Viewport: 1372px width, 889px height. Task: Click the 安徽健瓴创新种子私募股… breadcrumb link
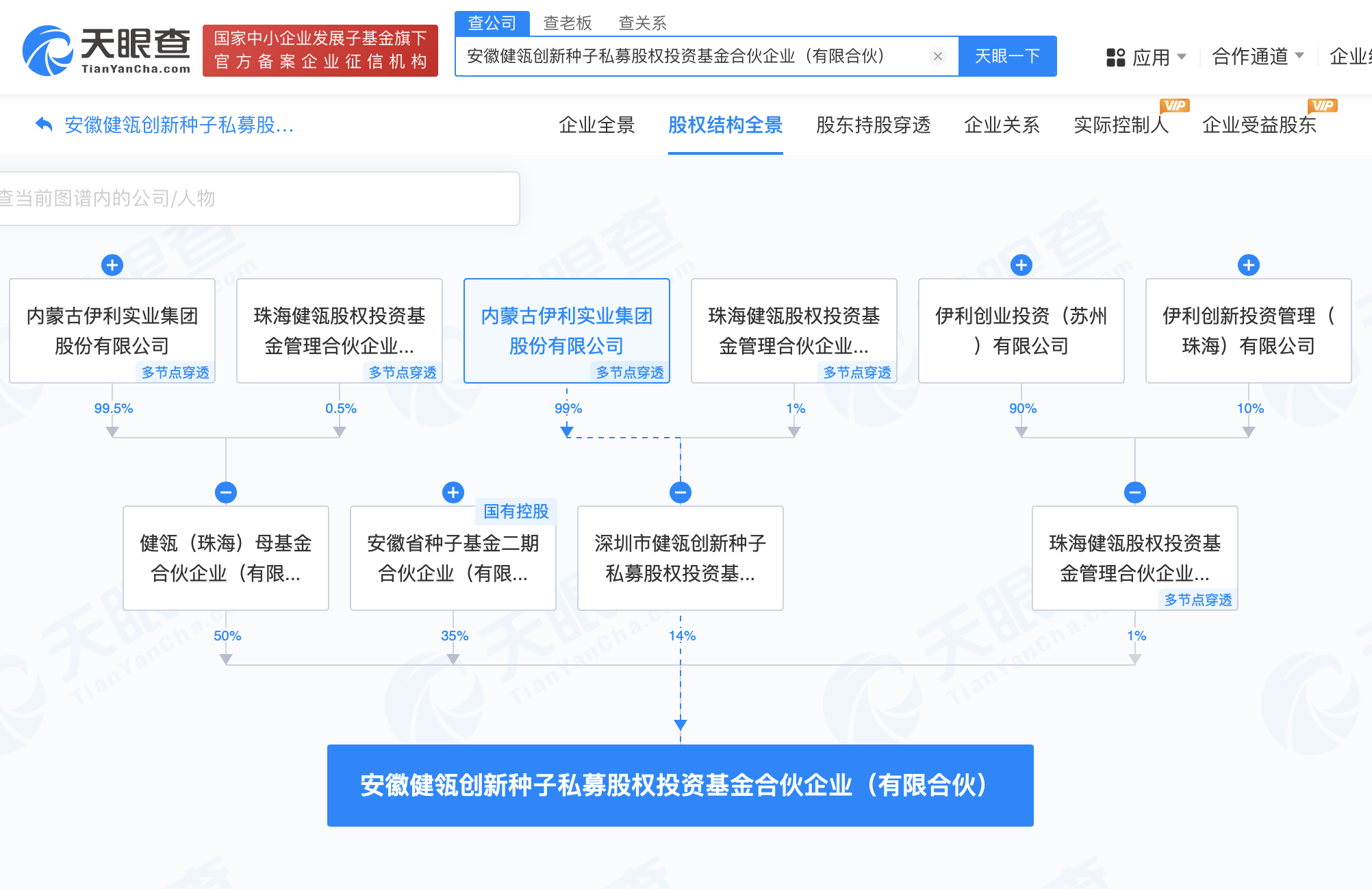point(179,125)
